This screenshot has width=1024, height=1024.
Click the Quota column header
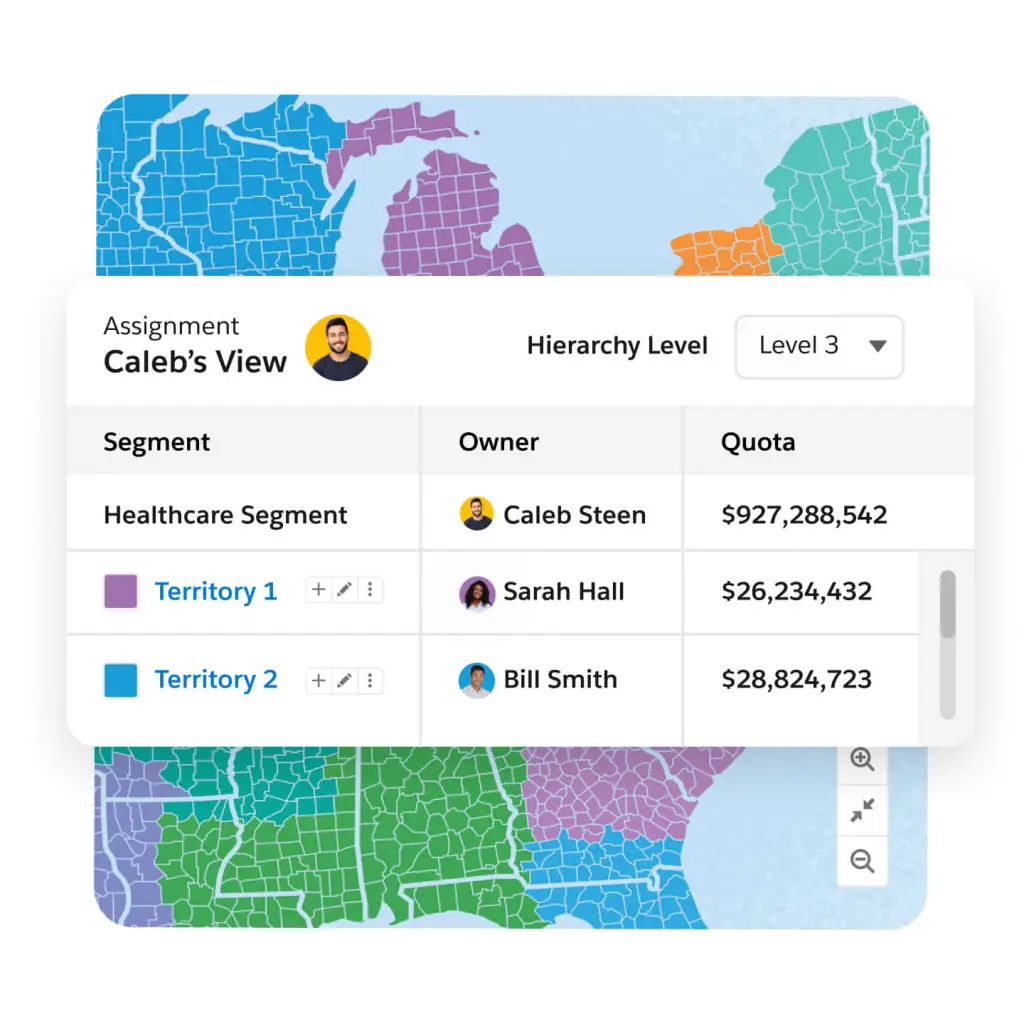click(x=758, y=442)
